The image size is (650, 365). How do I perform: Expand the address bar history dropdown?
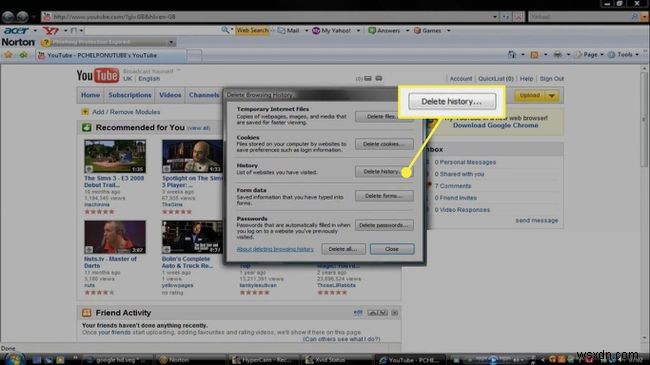[495, 17]
